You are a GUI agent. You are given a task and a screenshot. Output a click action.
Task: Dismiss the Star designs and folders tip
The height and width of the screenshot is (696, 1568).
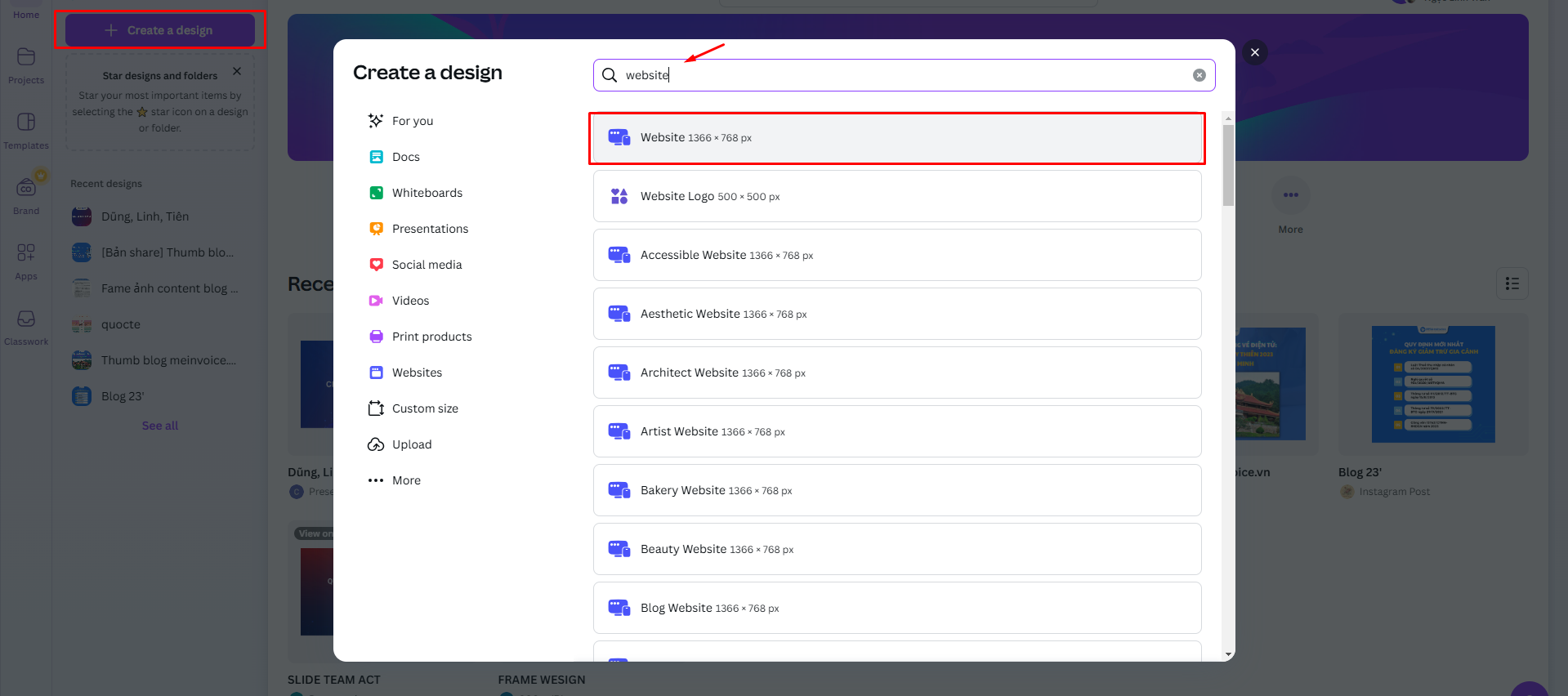(x=237, y=71)
